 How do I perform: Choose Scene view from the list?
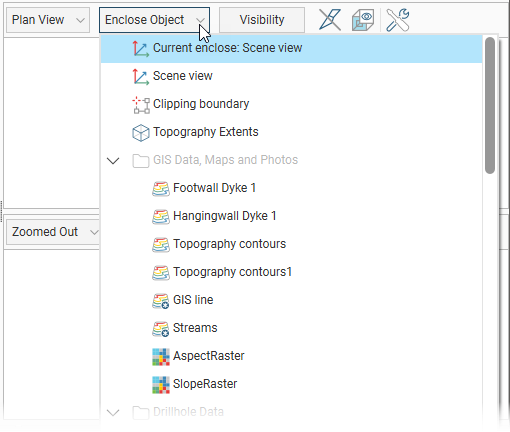(x=291, y=76)
